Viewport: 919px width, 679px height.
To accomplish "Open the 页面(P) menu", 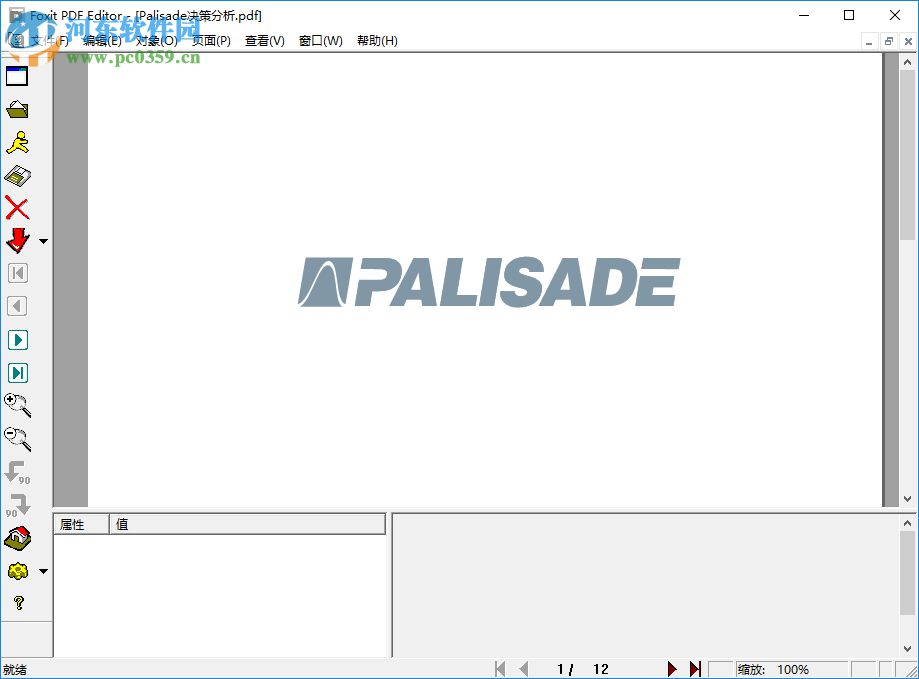I will (x=211, y=41).
